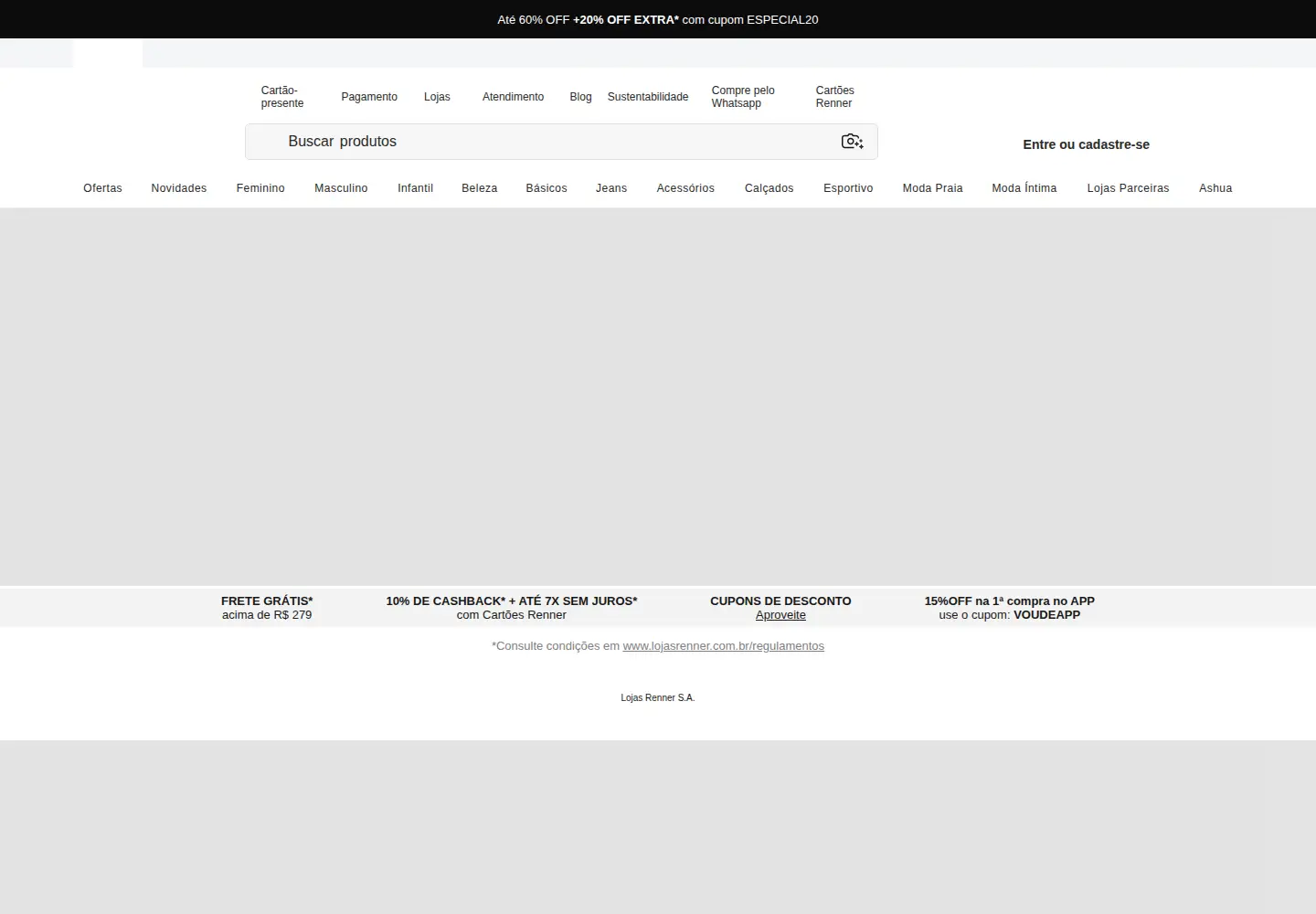Go to Lojas Parceiras
Screen dimensions: 1316x914
click(x=1128, y=188)
